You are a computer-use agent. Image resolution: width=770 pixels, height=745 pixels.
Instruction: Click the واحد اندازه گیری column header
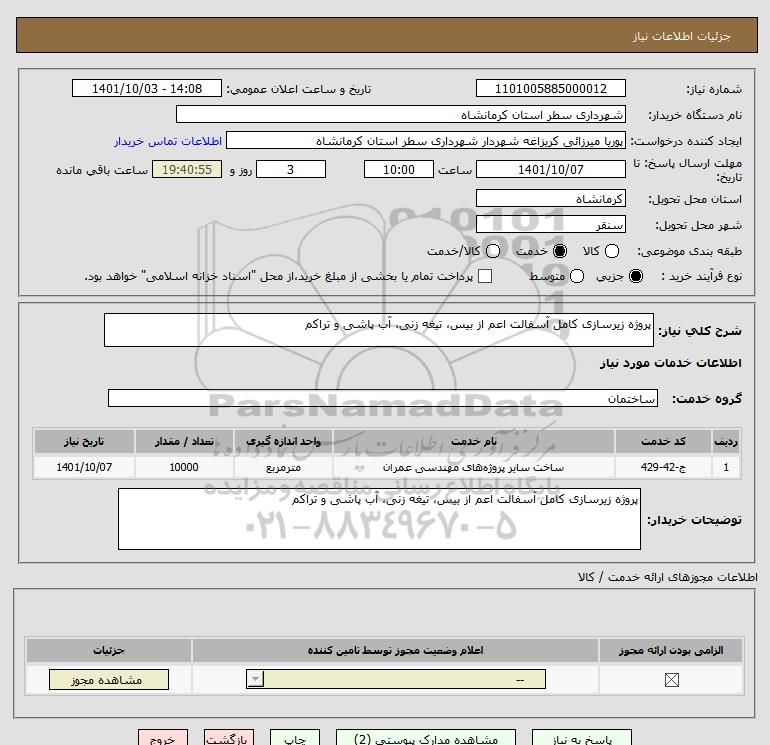[283, 441]
